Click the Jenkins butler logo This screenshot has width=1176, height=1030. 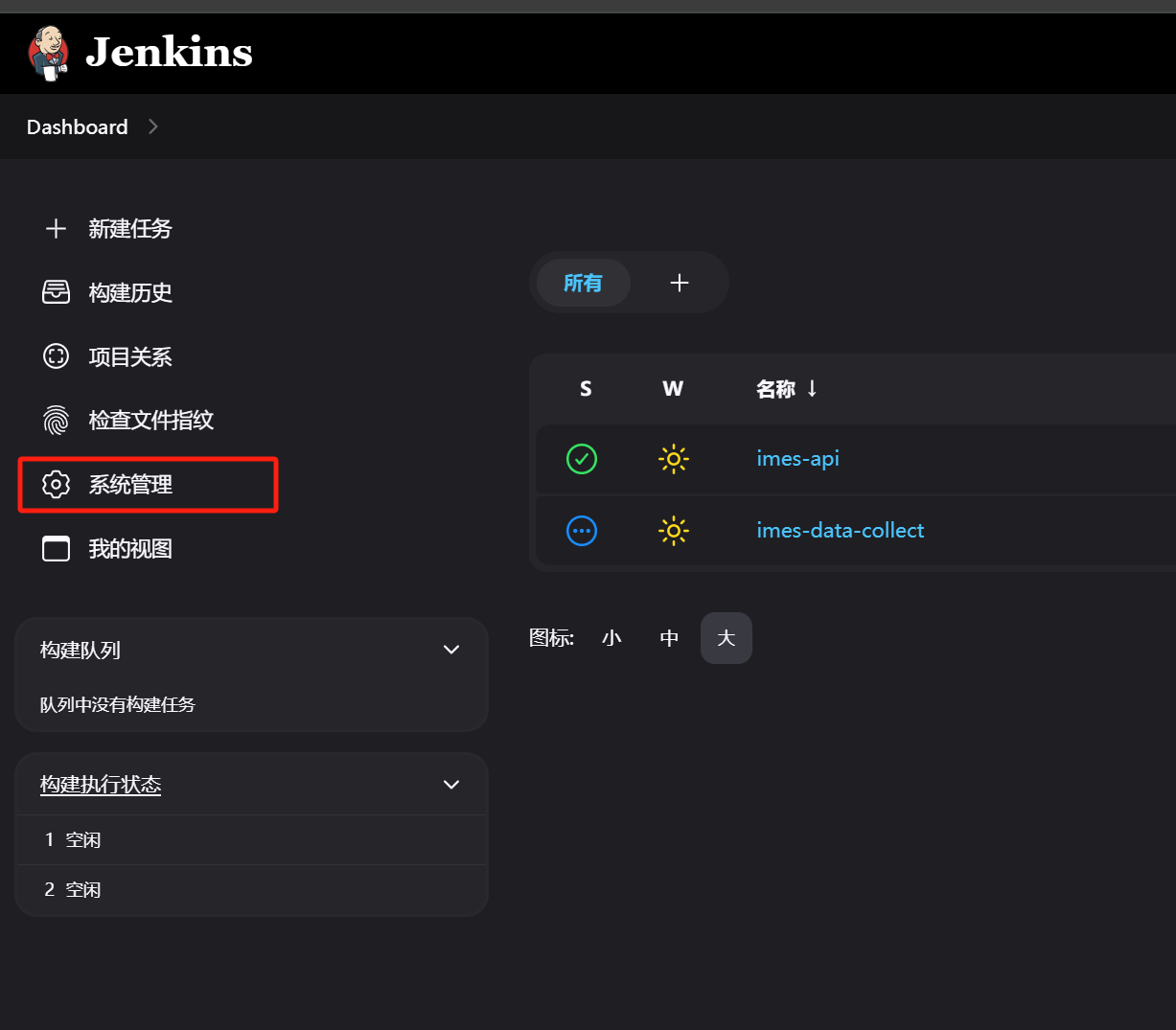49,54
